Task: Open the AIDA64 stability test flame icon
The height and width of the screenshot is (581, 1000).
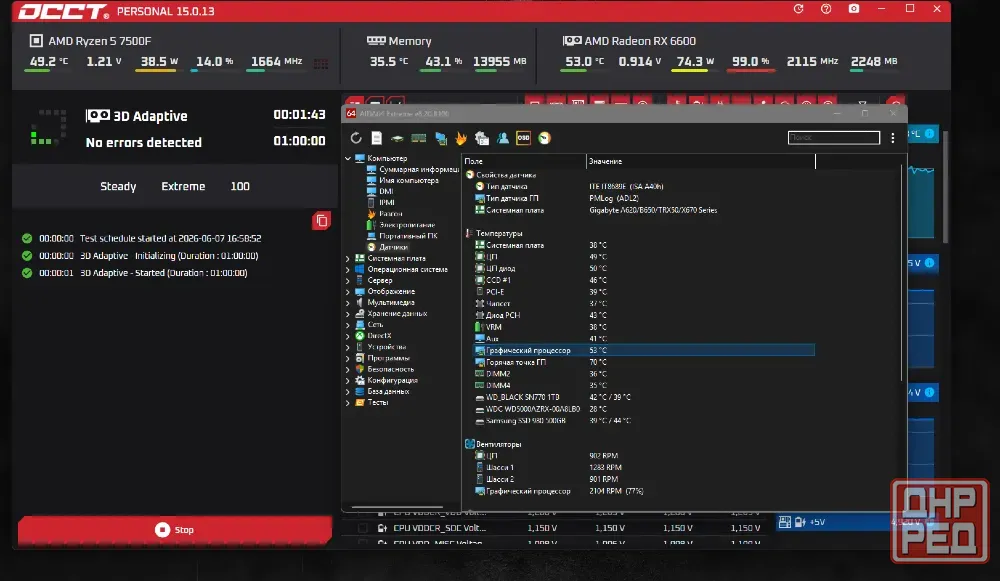Action: point(461,138)
